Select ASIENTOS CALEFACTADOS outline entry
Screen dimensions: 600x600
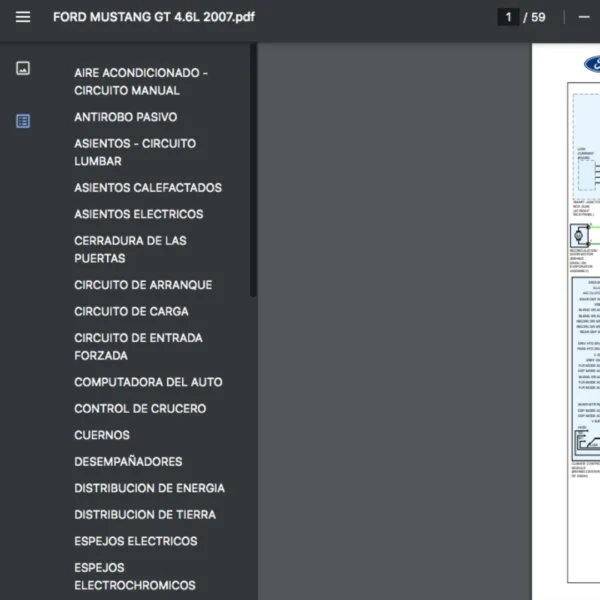[x=148, y=188]
